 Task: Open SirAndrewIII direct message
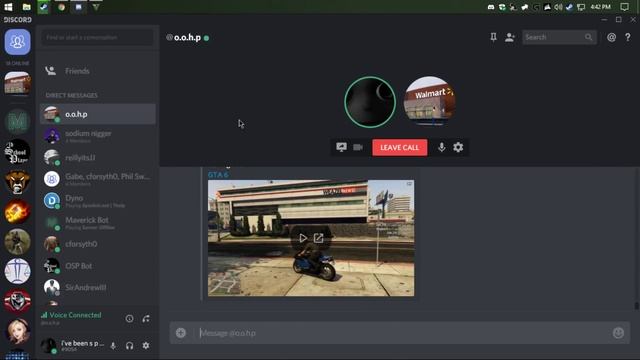pyautogui.click(x=98, y=287)
